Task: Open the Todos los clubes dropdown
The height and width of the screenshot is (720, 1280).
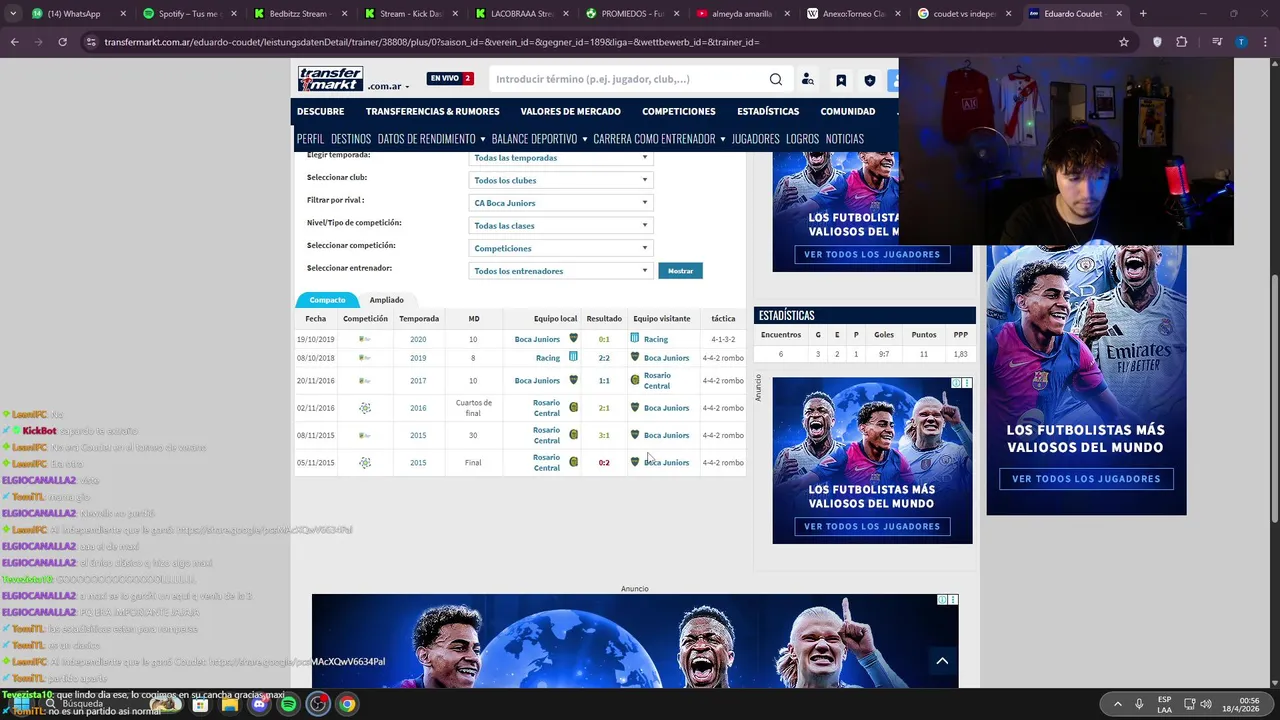Action: pos(561,180)
